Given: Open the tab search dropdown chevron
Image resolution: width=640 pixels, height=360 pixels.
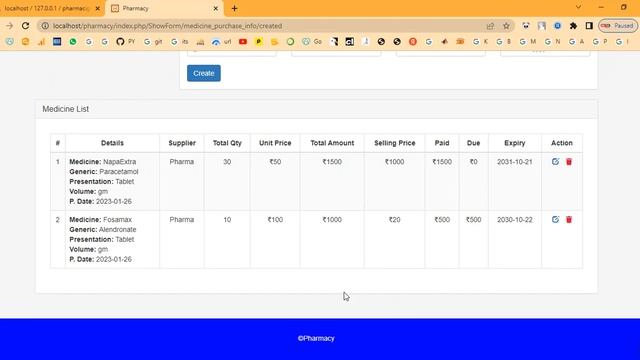Looking at the screenshot, I should 578,7.
